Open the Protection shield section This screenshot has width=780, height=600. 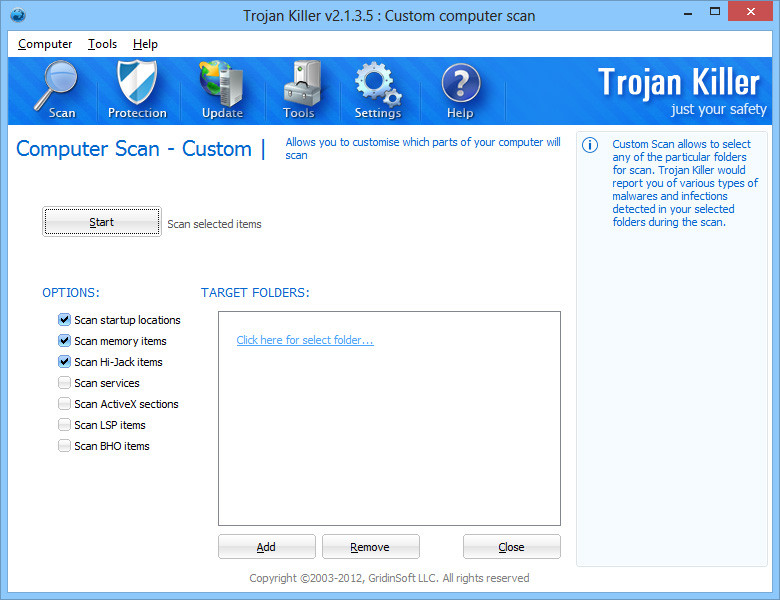pyautogui.click(x=137, y=90)
